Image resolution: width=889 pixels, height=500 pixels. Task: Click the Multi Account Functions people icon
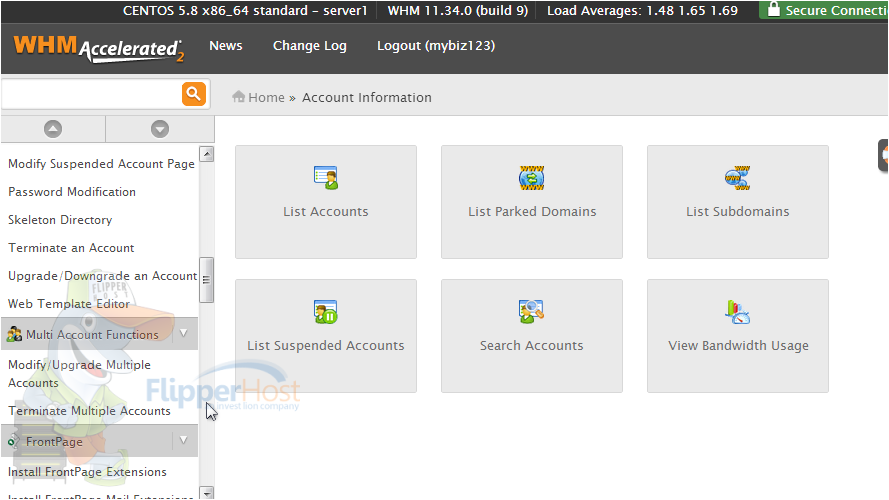tap(14, 334)
